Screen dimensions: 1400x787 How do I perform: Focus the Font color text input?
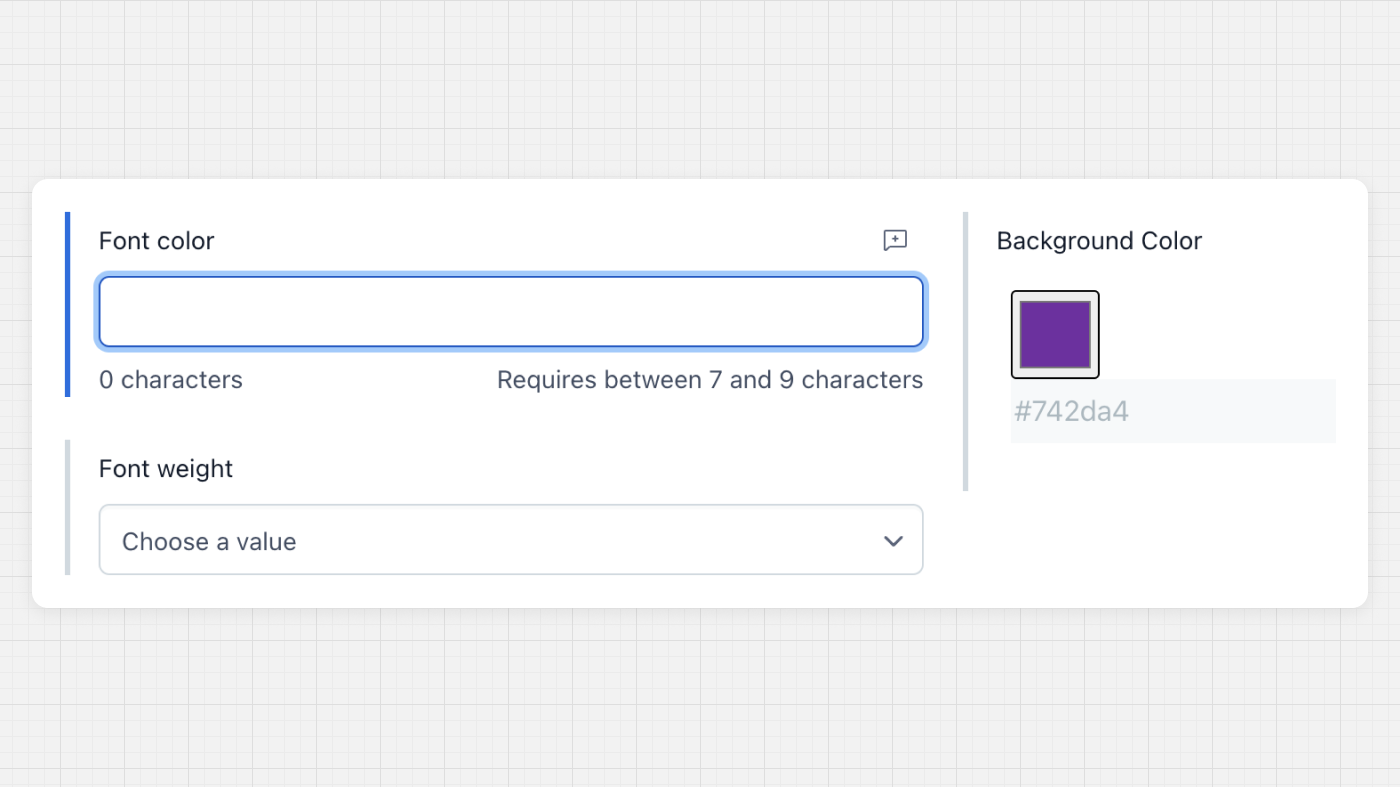click(510, 312)
